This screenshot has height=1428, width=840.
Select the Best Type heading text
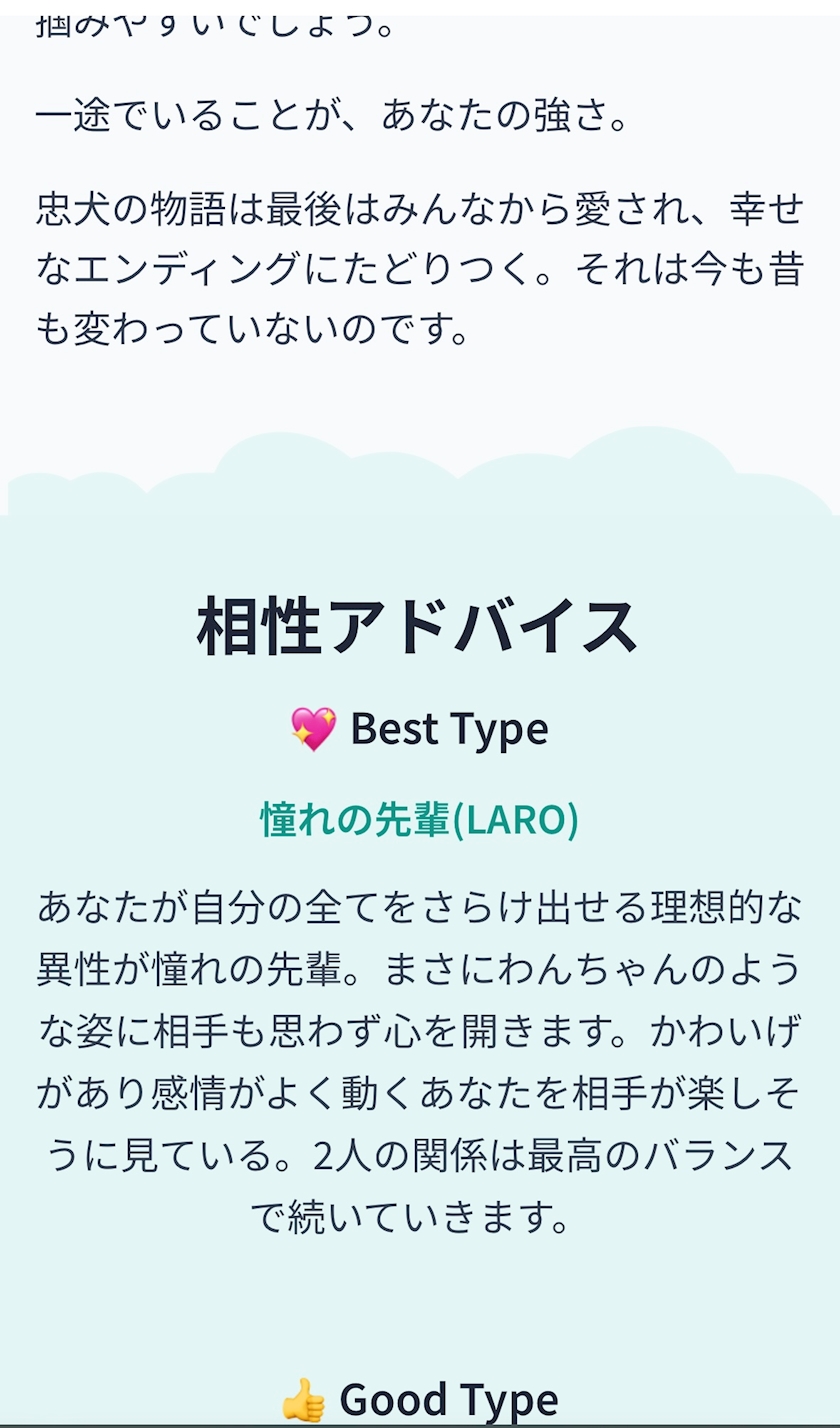tap(449, 729)
